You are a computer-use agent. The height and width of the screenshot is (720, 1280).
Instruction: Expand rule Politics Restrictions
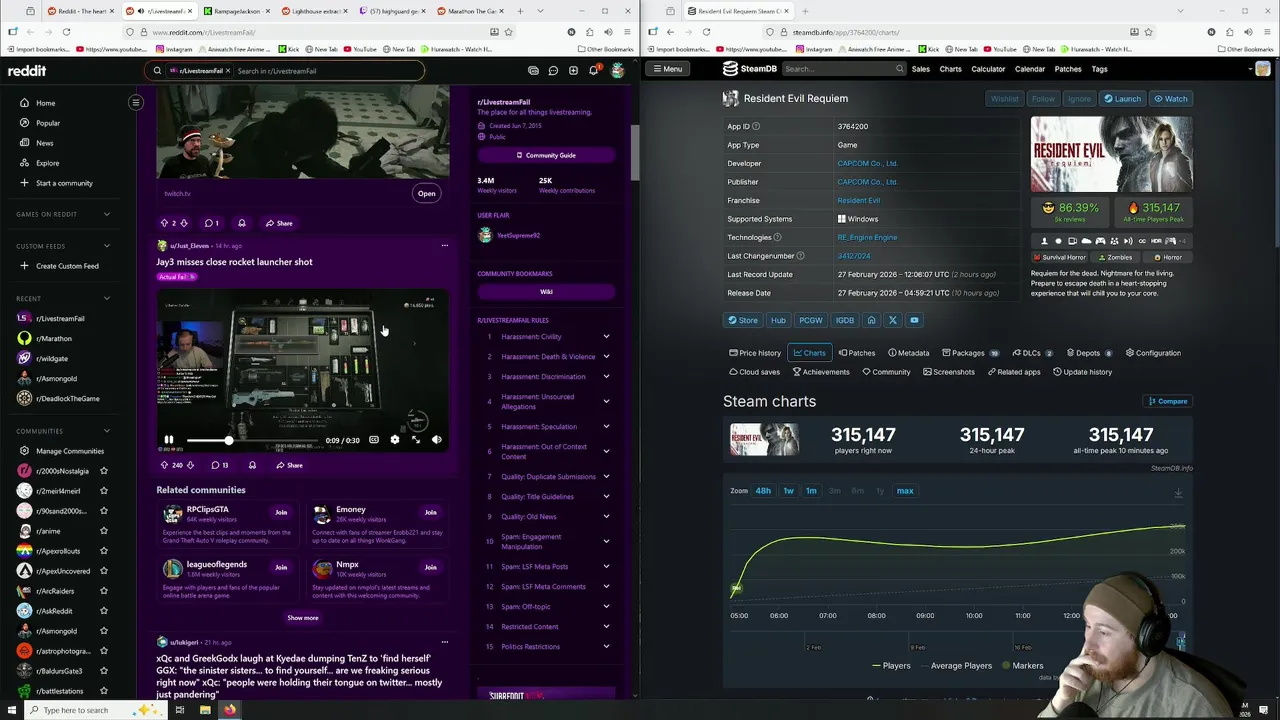(606, 647)
